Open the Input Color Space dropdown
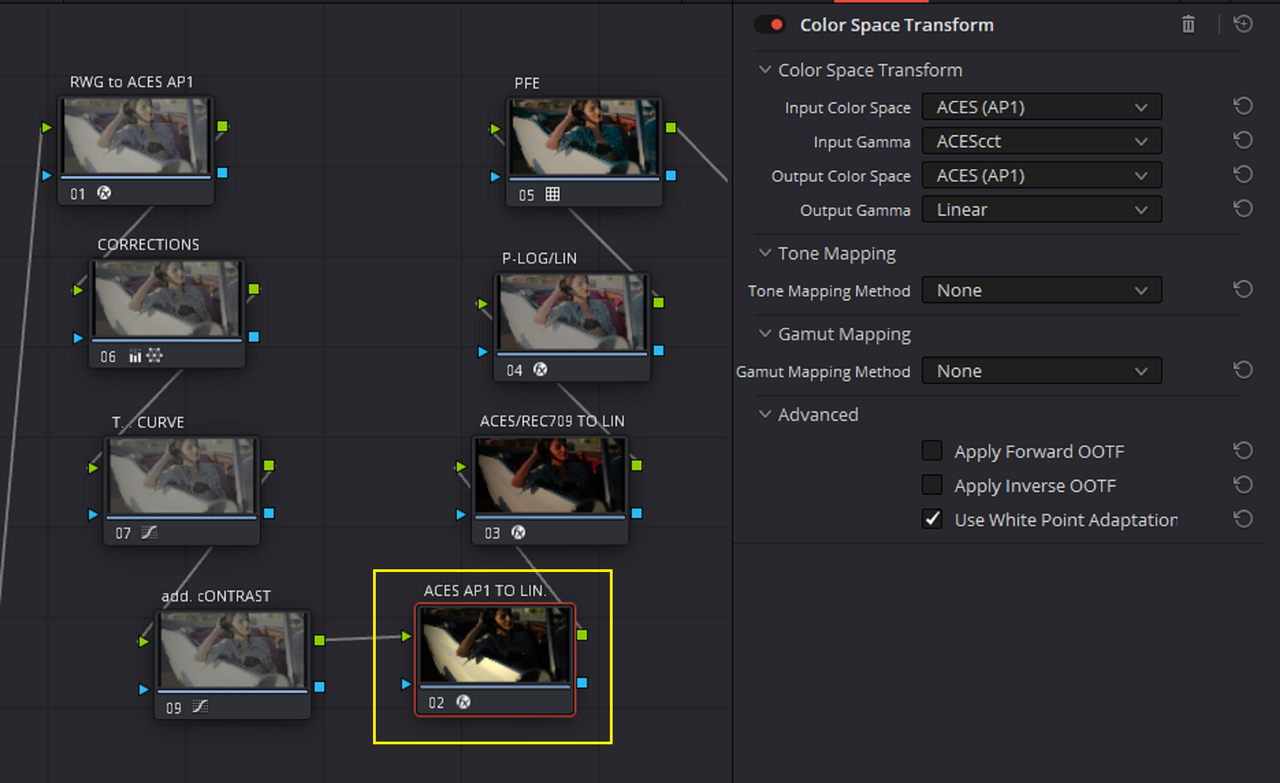 1042,107
